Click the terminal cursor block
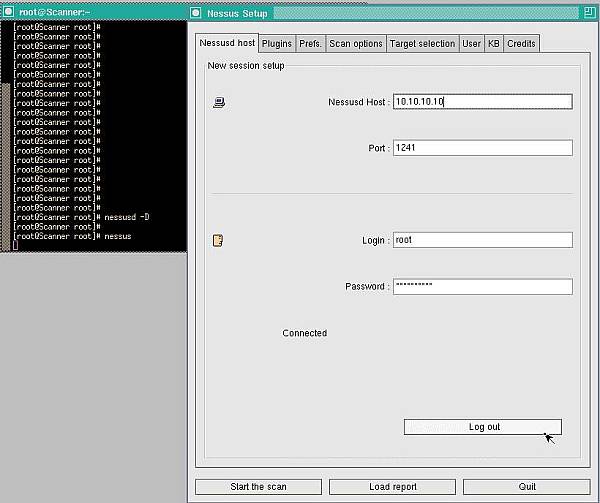Image resolution: width=600 pixels, height=503 pixels. coord(15,246)
